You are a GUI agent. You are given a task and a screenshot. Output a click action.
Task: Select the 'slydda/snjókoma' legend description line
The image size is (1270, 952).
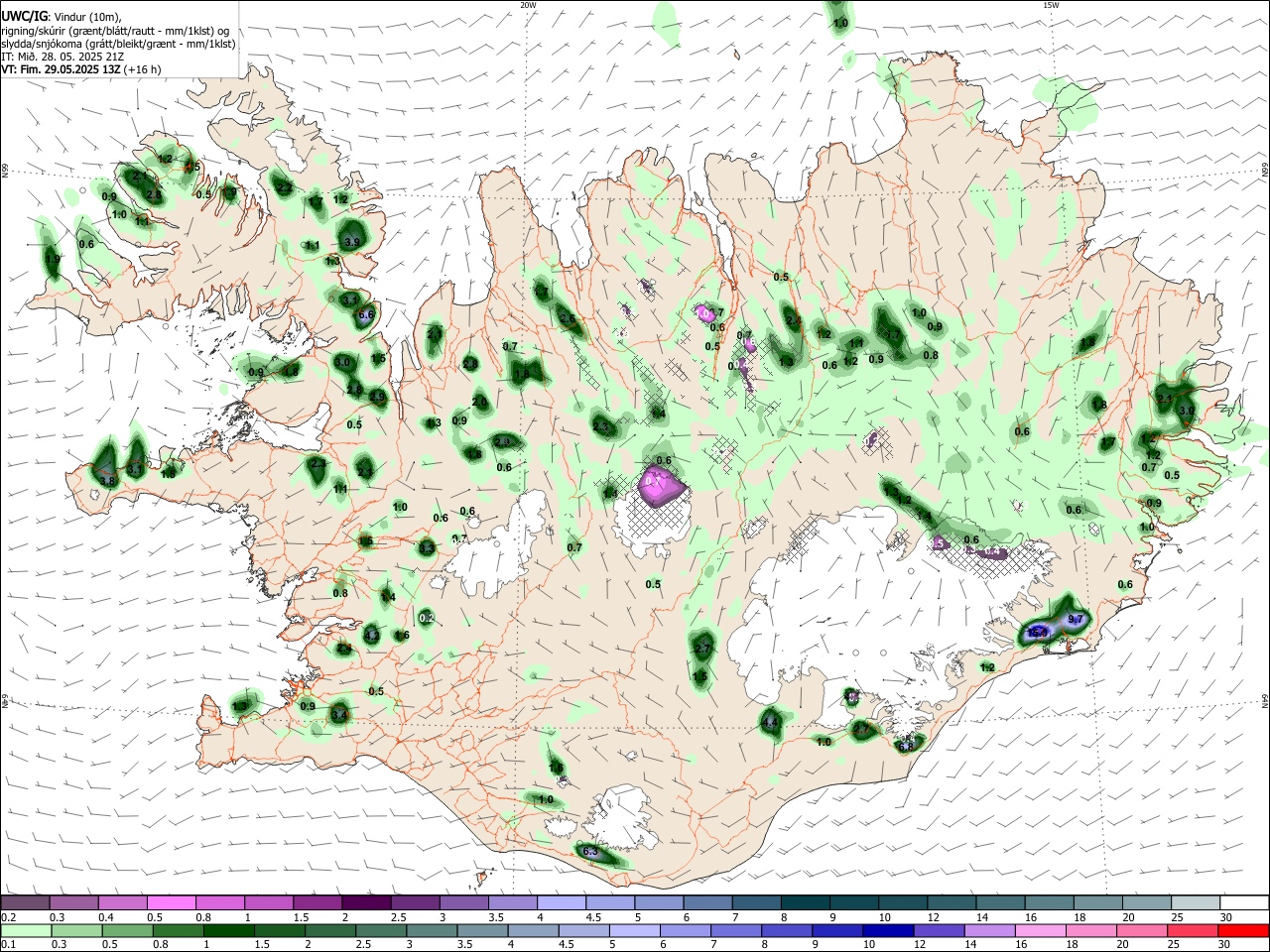pos(118,44)
